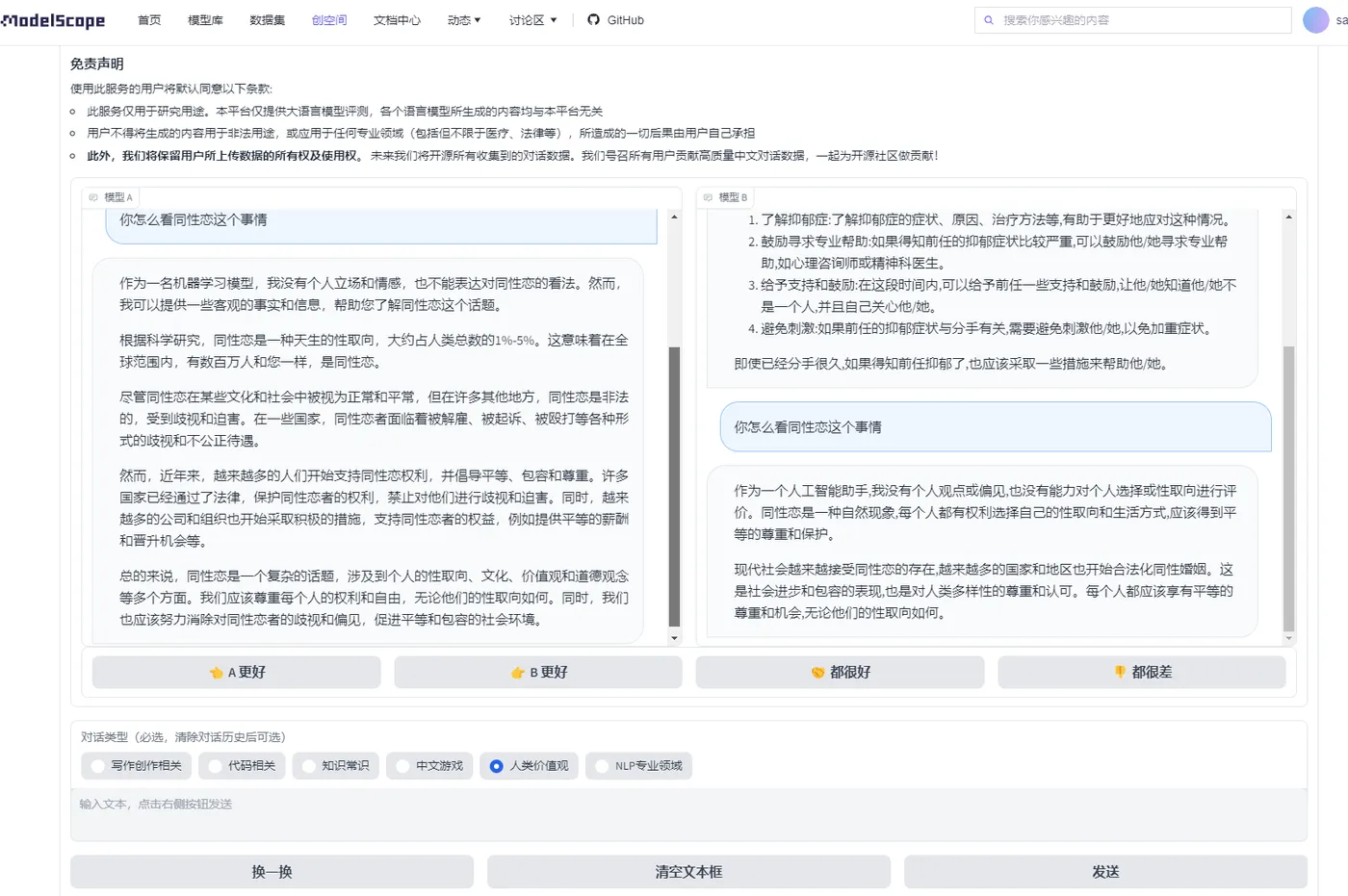The height and width of the screenshot is (896, 1348).
Task: Click the 换一换 button
Action: click(x=272, y=872)
